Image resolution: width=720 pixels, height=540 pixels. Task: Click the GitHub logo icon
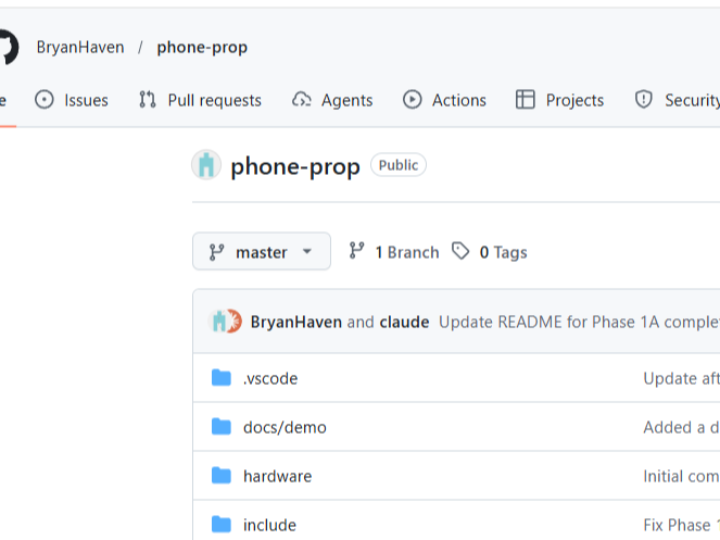tap(6, 47)
